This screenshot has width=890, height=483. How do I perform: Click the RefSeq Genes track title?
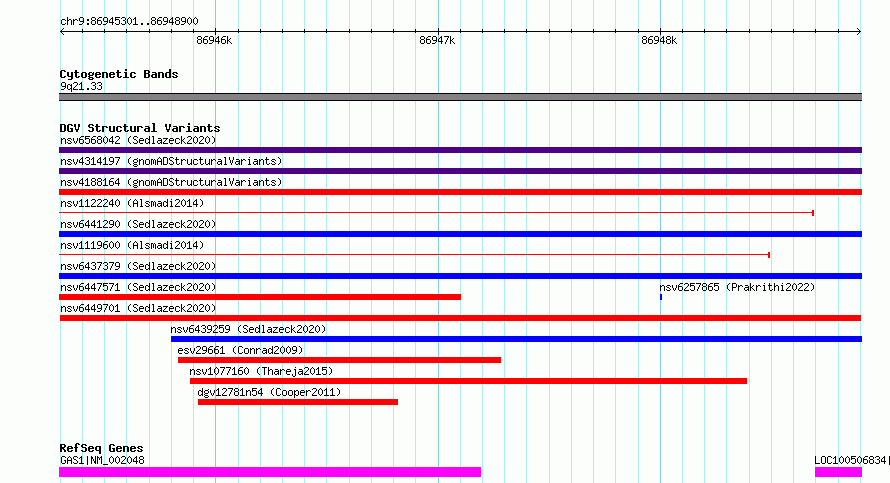pos(101,448)
